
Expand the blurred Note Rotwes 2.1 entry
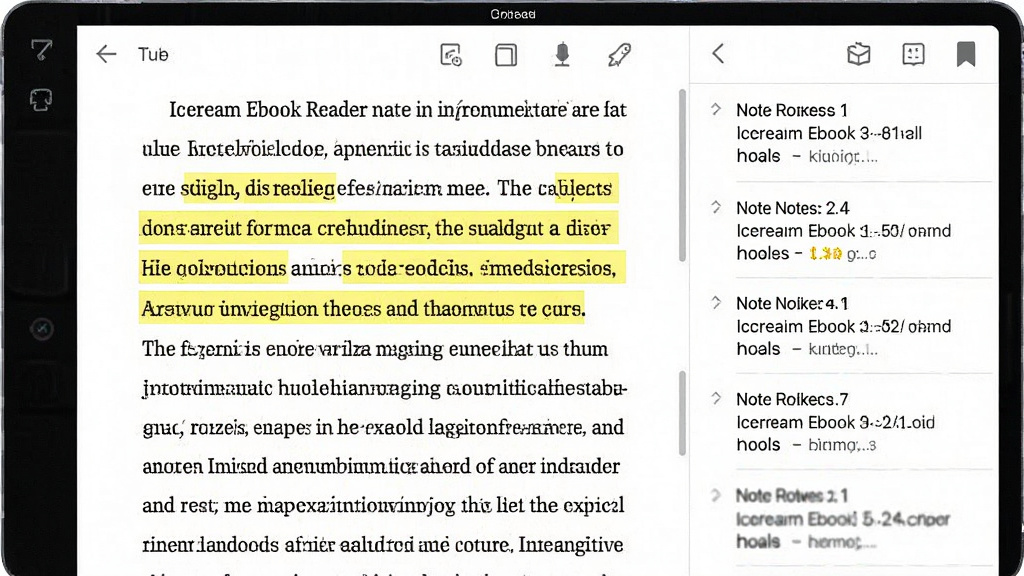716,495
